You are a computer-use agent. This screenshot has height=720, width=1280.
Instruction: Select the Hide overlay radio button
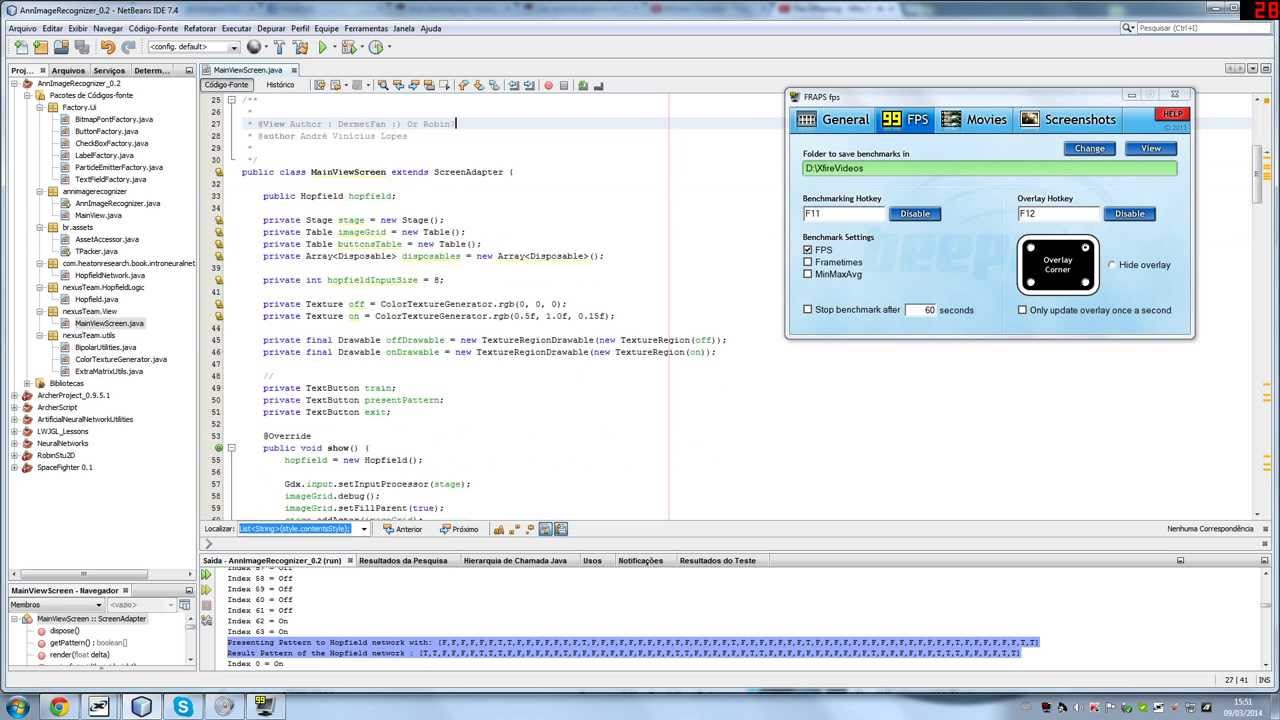[x=1112, y=265]
